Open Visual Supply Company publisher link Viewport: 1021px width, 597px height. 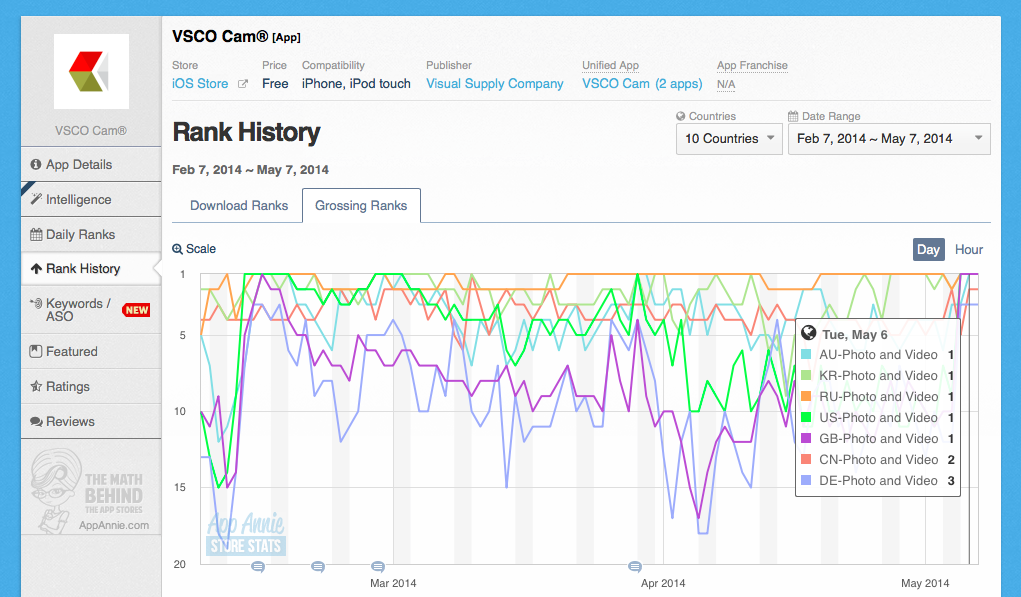tap(495, 84)
